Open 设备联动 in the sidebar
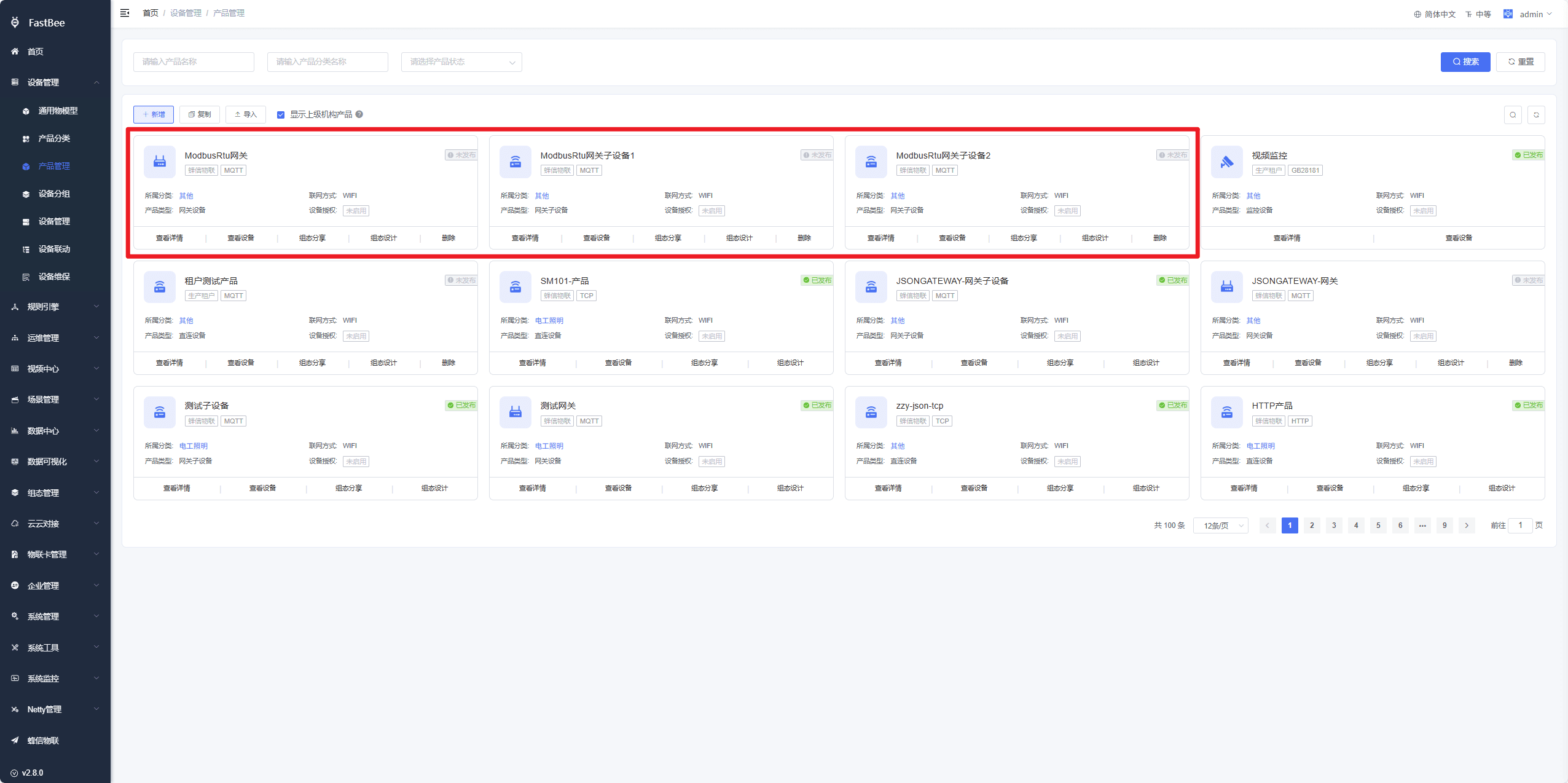 point(55,249)
